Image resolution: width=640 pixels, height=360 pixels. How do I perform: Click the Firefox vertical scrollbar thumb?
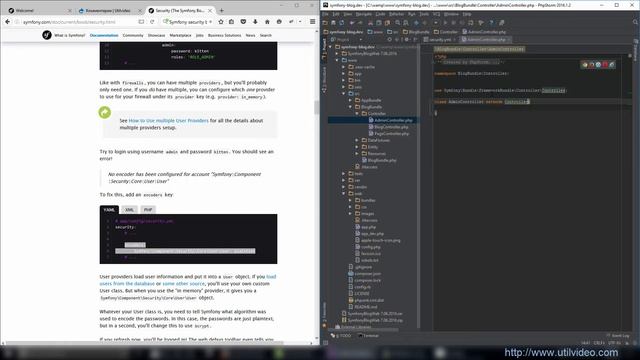tap(316, 108)
